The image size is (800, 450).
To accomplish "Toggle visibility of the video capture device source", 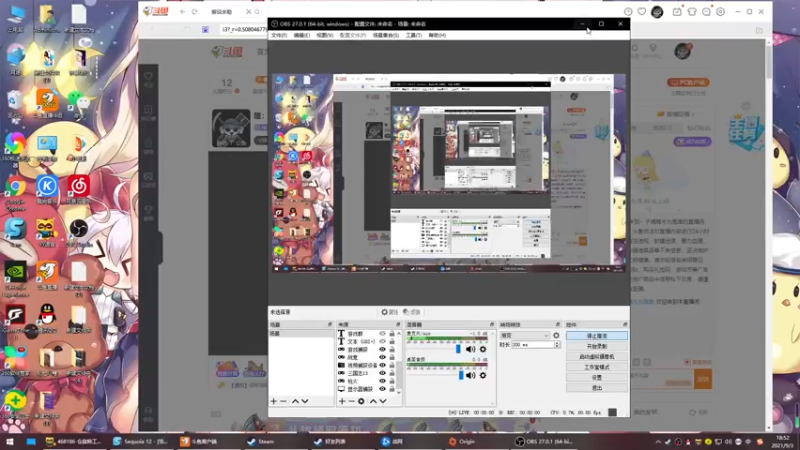I will click(x=382, y=365).
